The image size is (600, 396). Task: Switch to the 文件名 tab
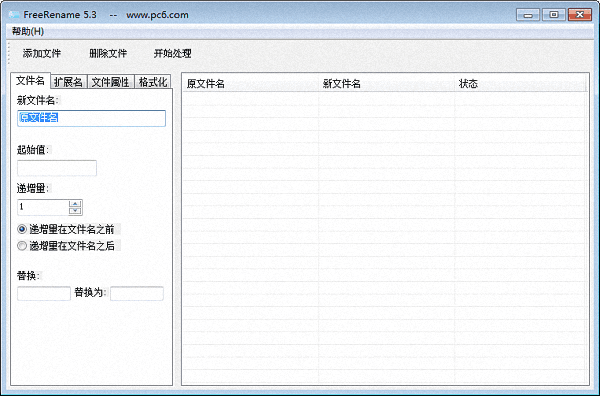[30, 81]
